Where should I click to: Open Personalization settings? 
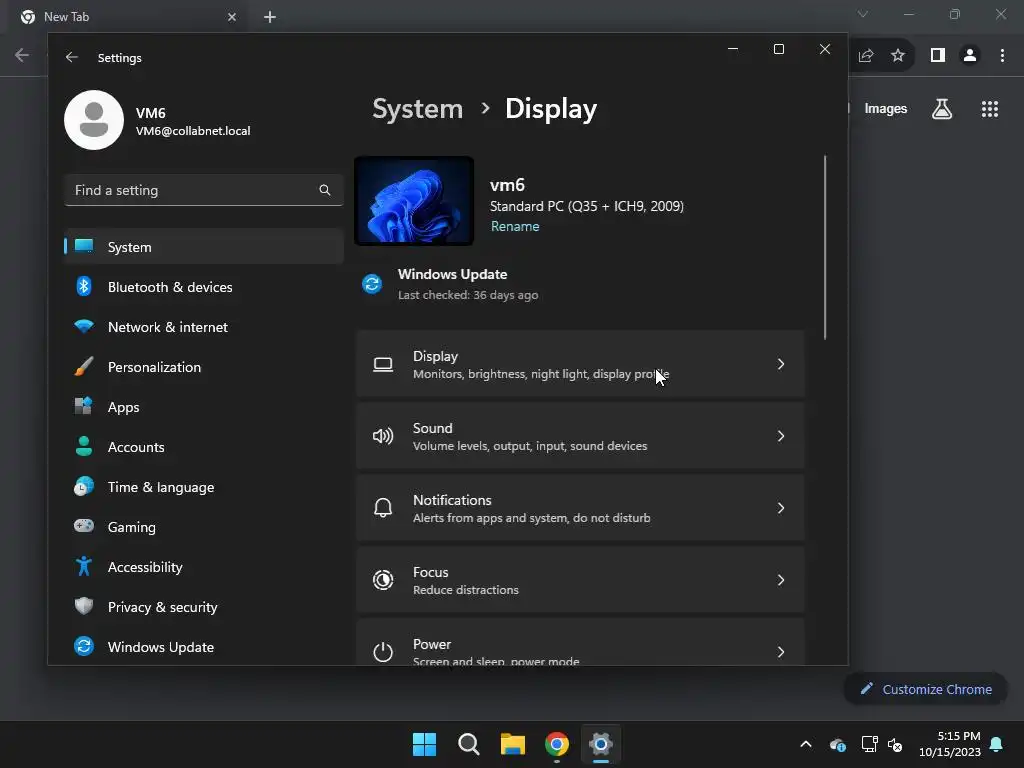coord(204,366)
